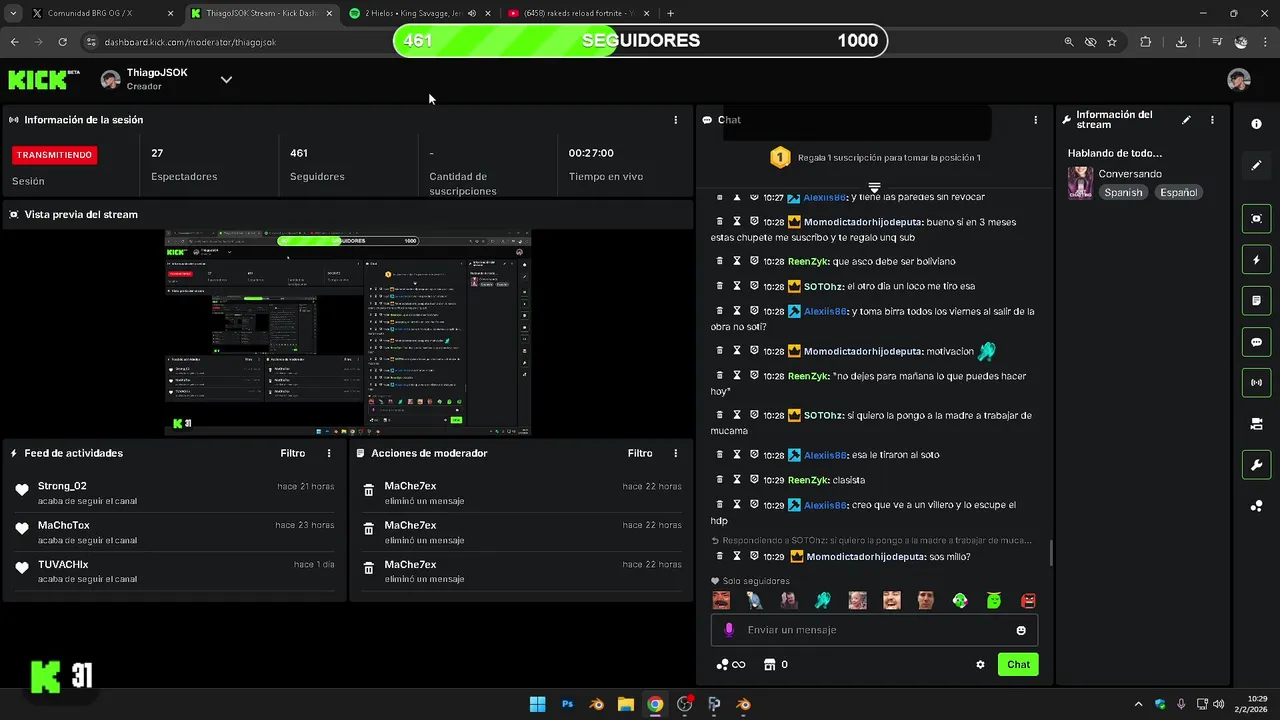The height and width of the screenshot is (720, 1280).
Task: Click the scroll-to-bottom arrow atop chat
Action: click(x=874, y=187)
